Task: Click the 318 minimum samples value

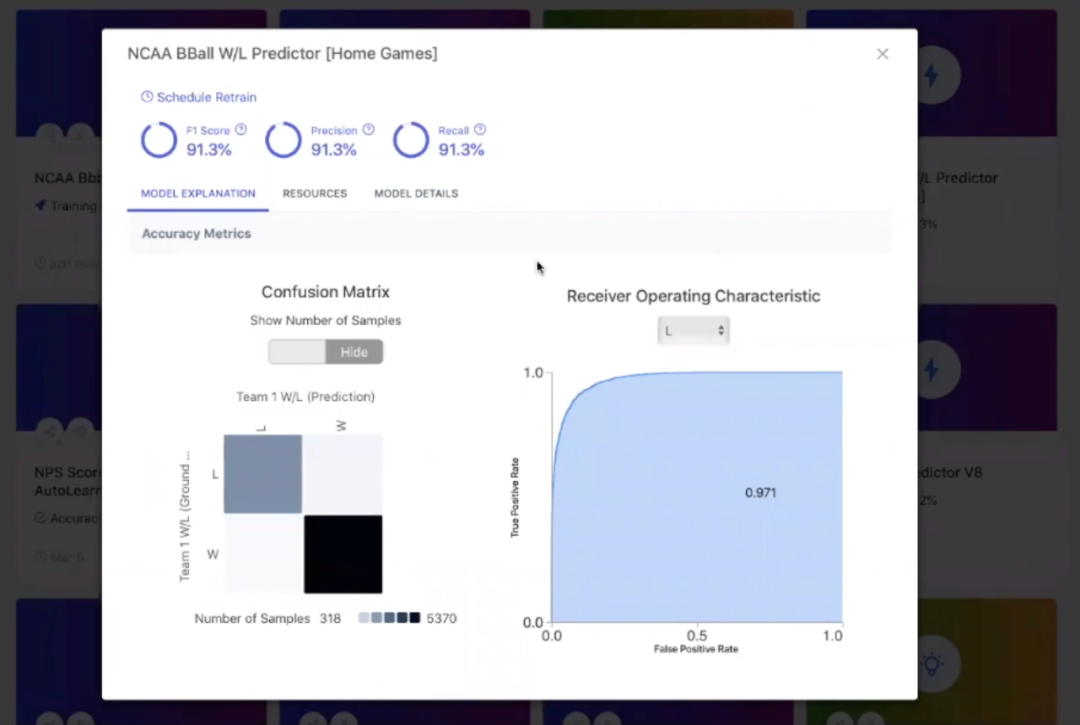Action: [x=330, y=618]
